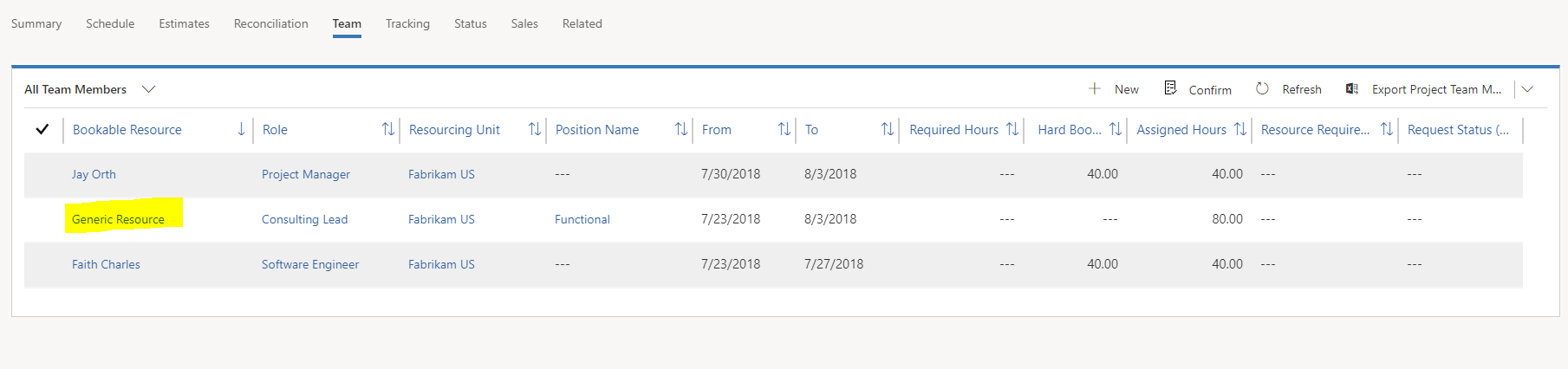This screenshot has width=1568, height=369.
Task: Select the Faith Charles row by its dates
Action: click(x=731, y=264)
